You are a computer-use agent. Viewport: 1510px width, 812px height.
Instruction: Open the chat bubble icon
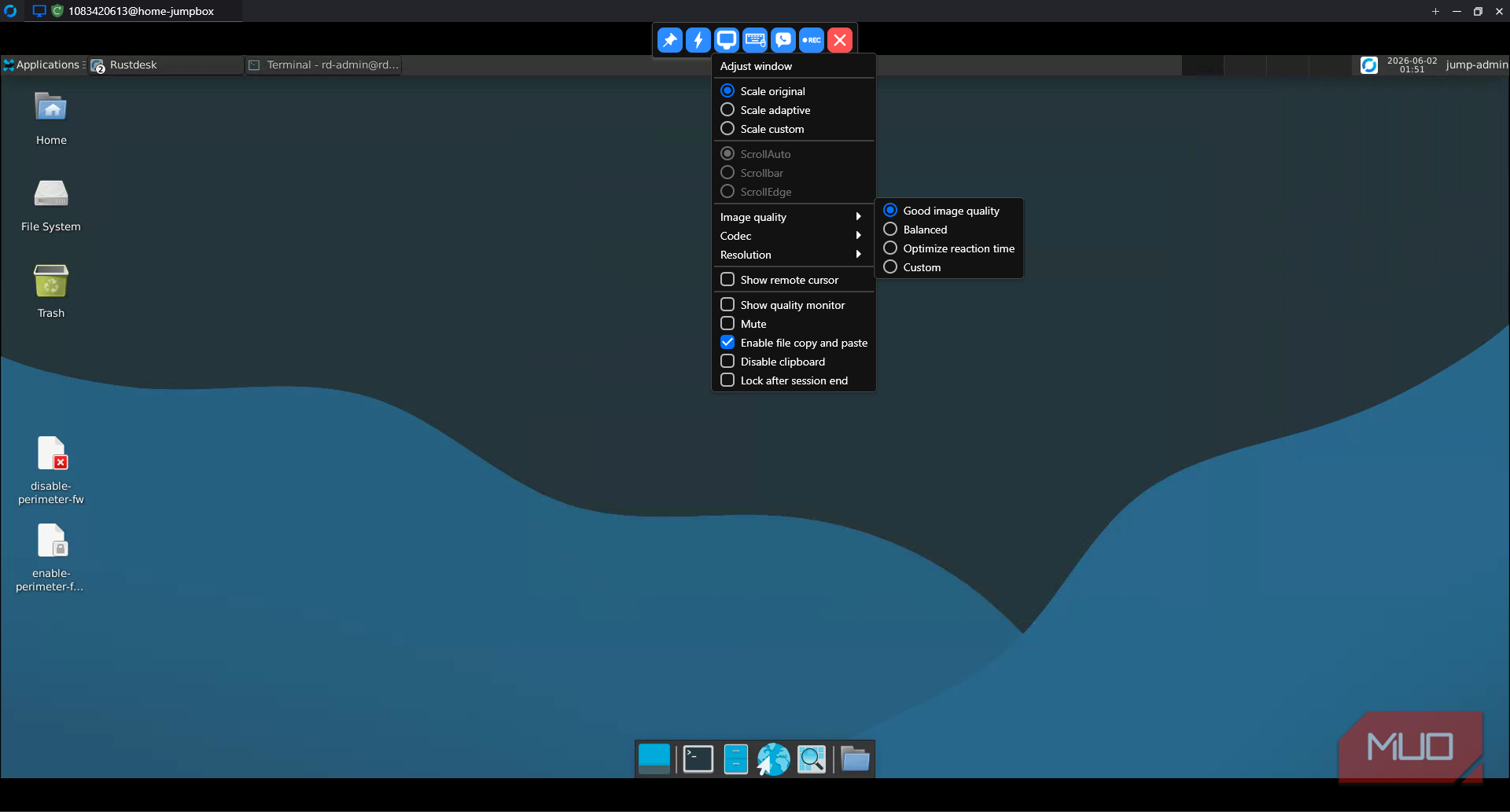click(783, 40)
